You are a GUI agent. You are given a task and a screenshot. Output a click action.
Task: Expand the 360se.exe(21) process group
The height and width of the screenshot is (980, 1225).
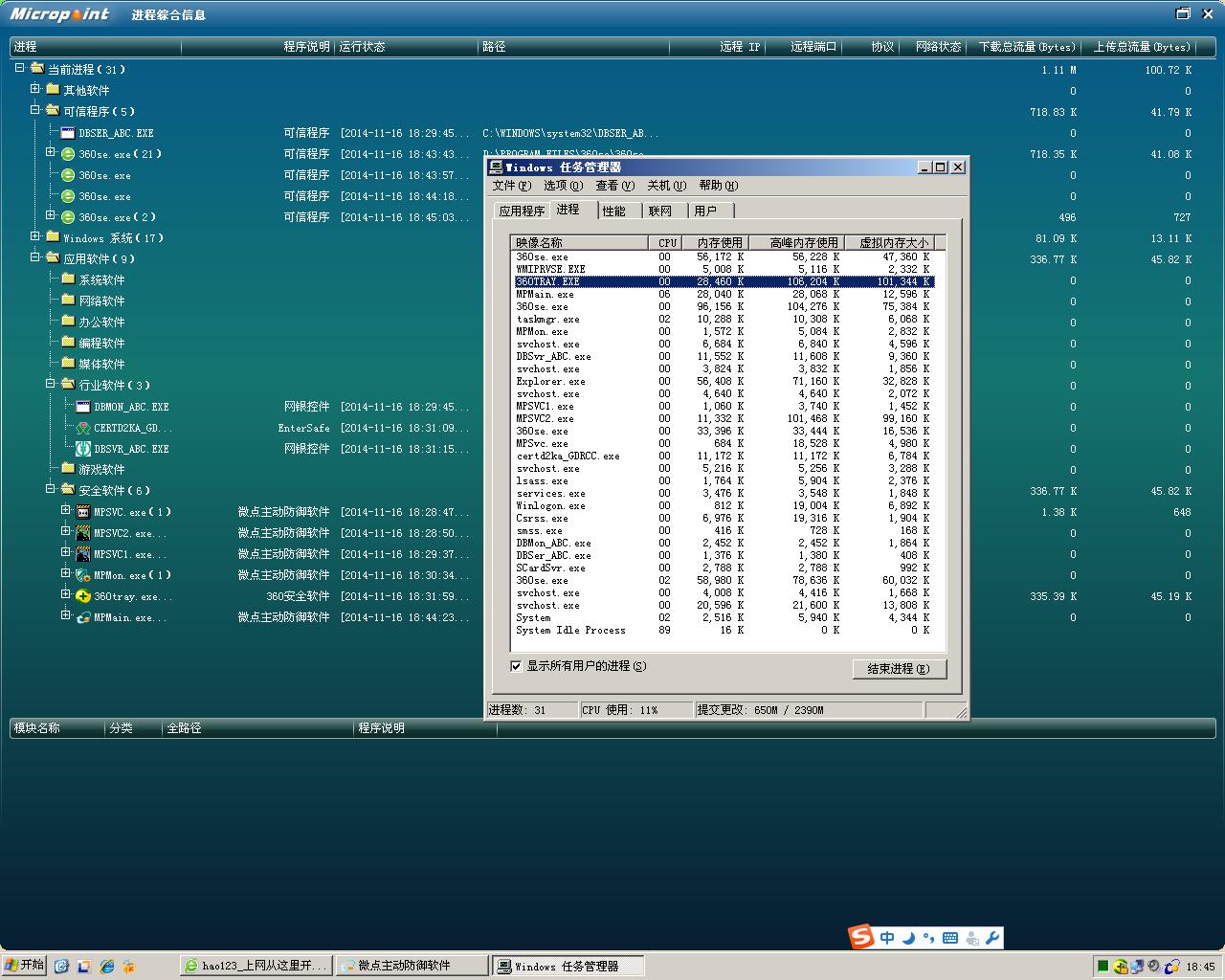click(x=51, y=152)
